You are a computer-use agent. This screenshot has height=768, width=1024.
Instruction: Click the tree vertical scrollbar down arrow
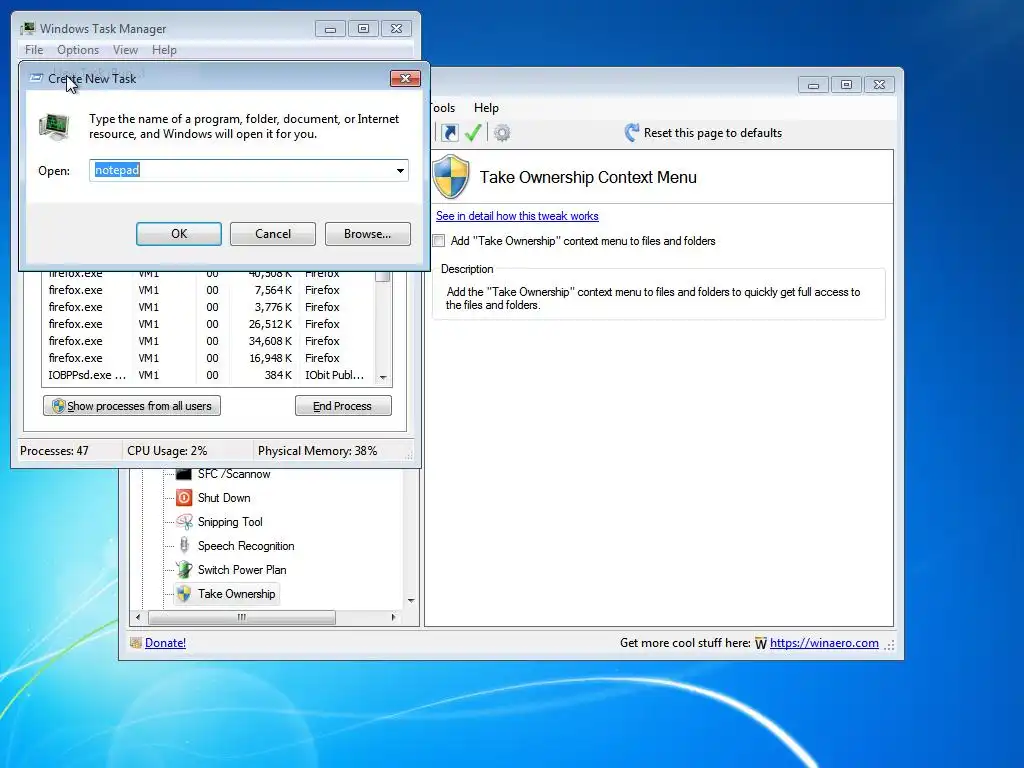(411, 600)
